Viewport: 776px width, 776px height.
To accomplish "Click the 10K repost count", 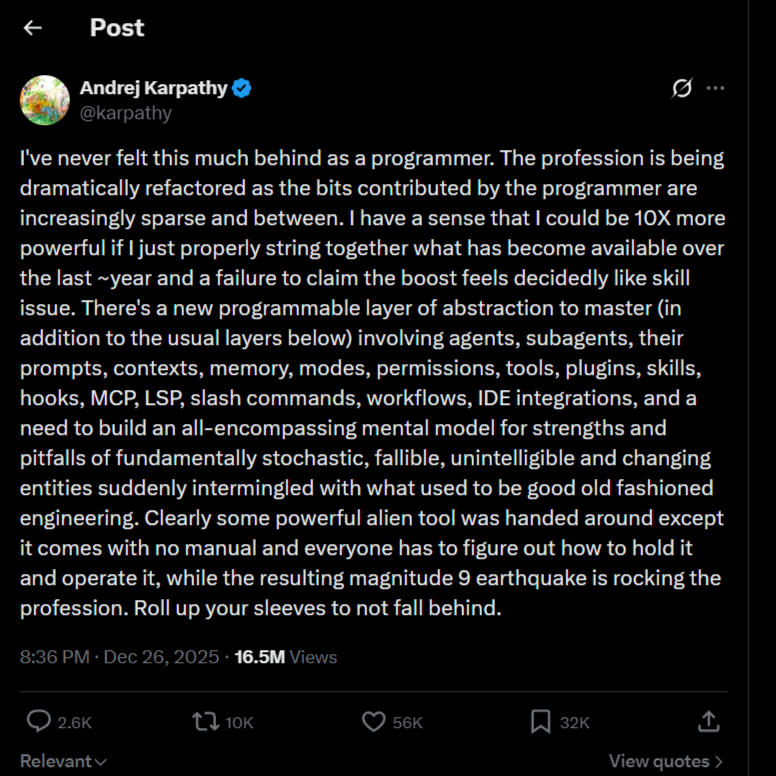I will tap(239, 722).
